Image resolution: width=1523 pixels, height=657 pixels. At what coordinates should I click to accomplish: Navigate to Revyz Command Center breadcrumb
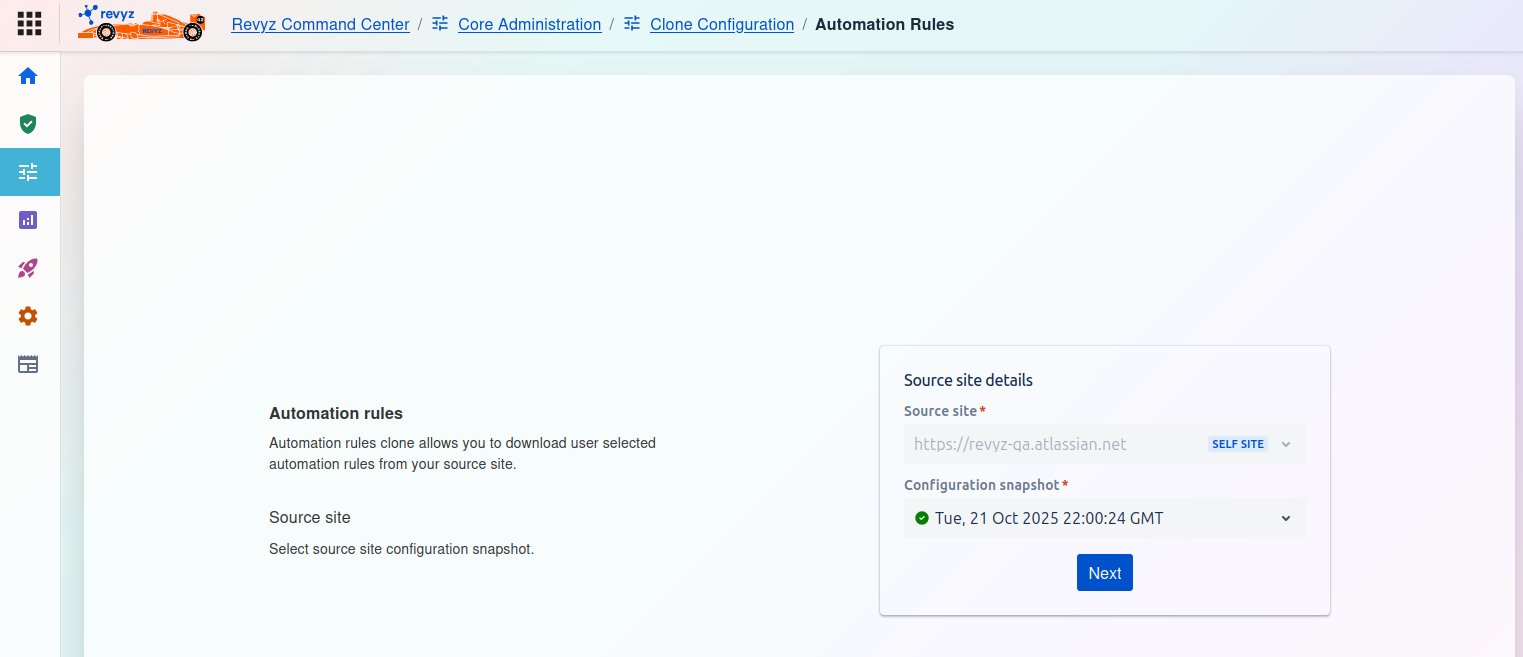[x=320, y=24]
